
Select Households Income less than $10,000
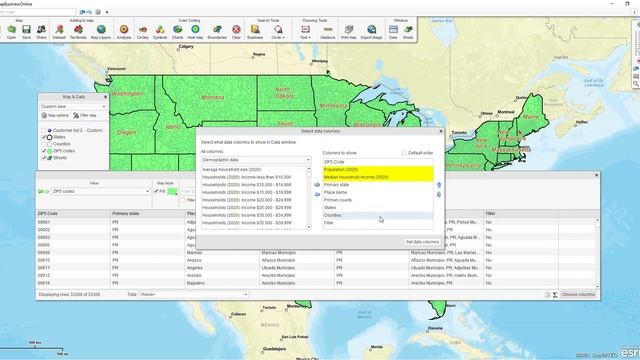(253, 177)
